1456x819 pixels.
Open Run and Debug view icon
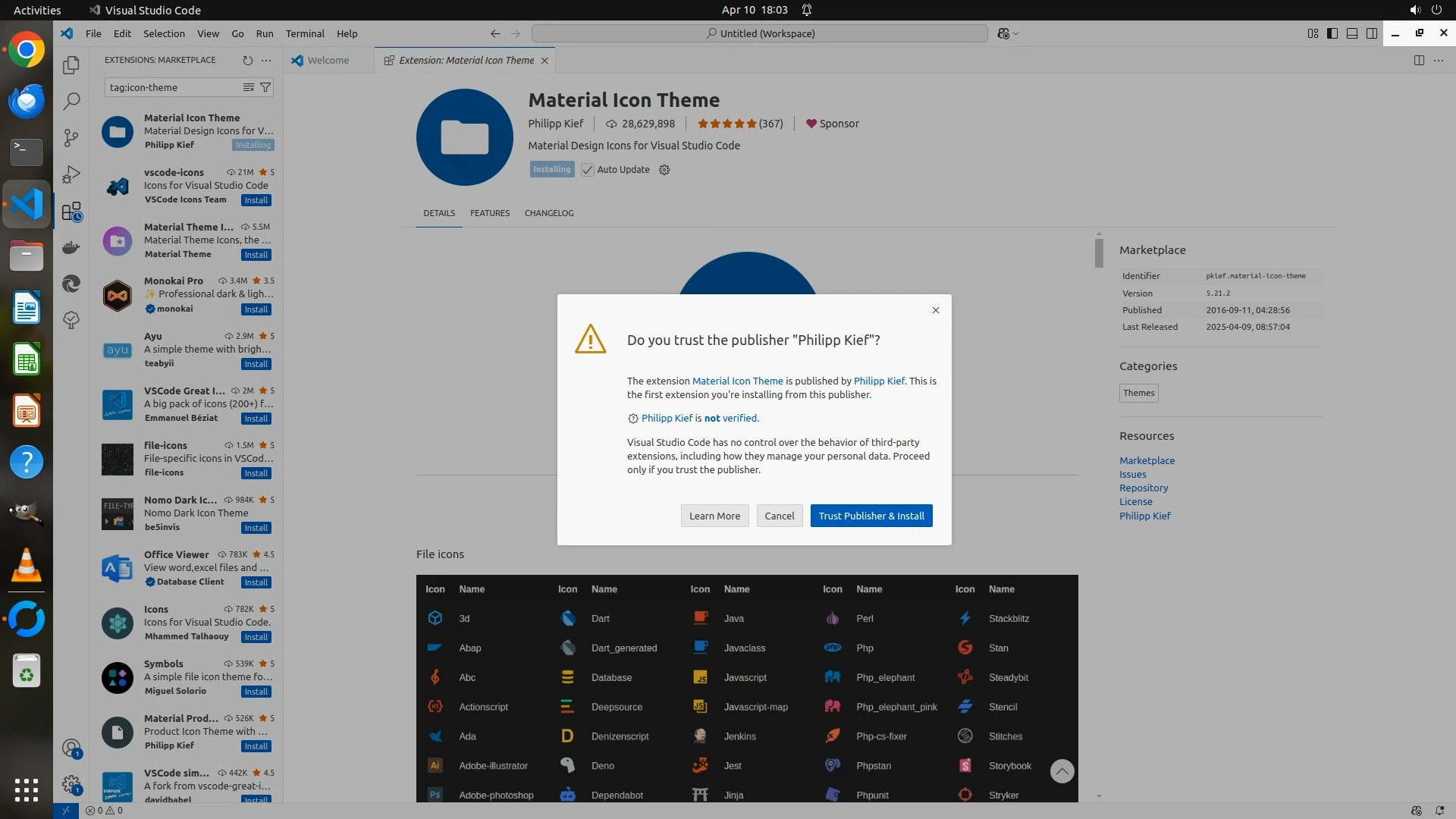pyautogui.click(x=71, y=174)
